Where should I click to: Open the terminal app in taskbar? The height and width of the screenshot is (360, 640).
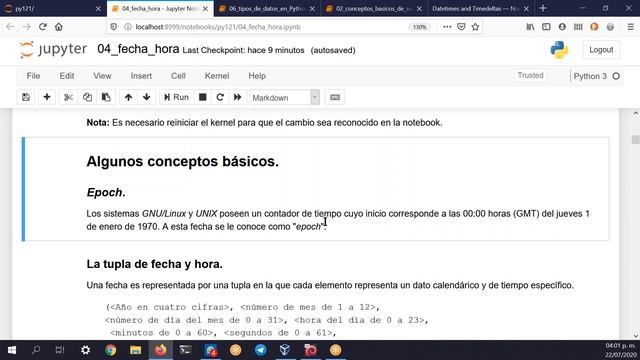tap(185, 350)
